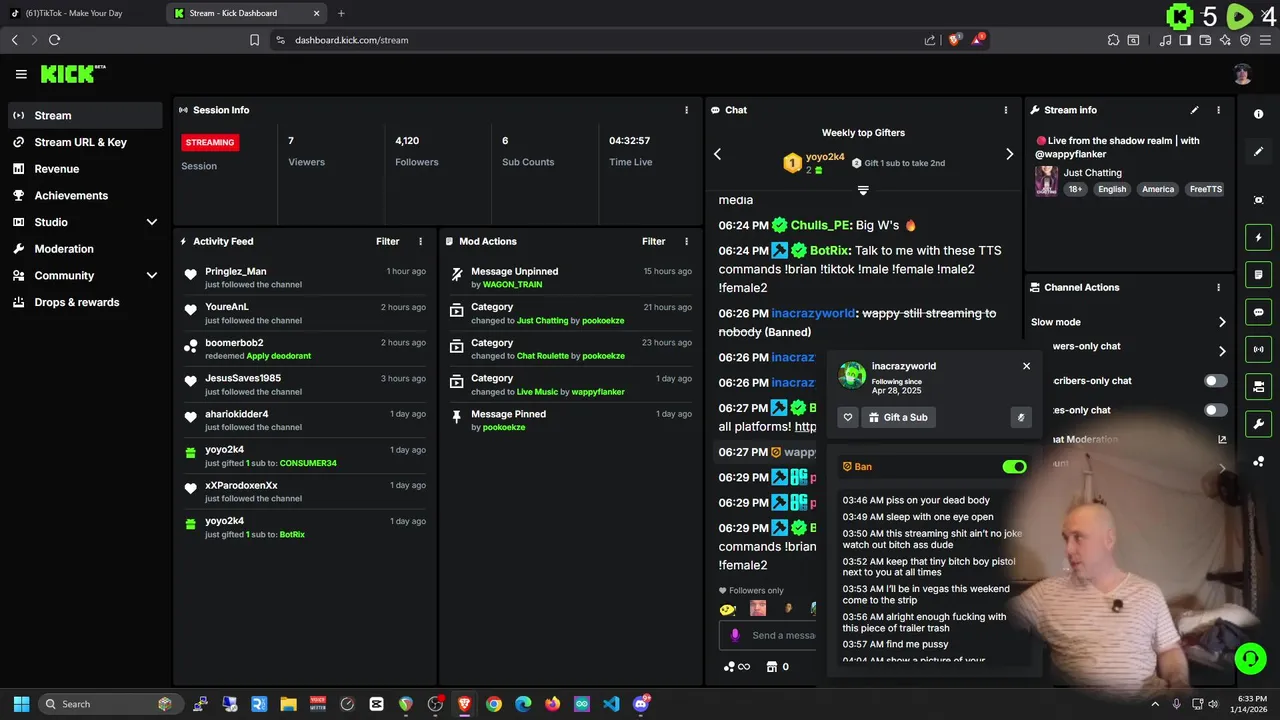Click the CONSUMER34 link in Activity Feed

click(x=308, y=463)
